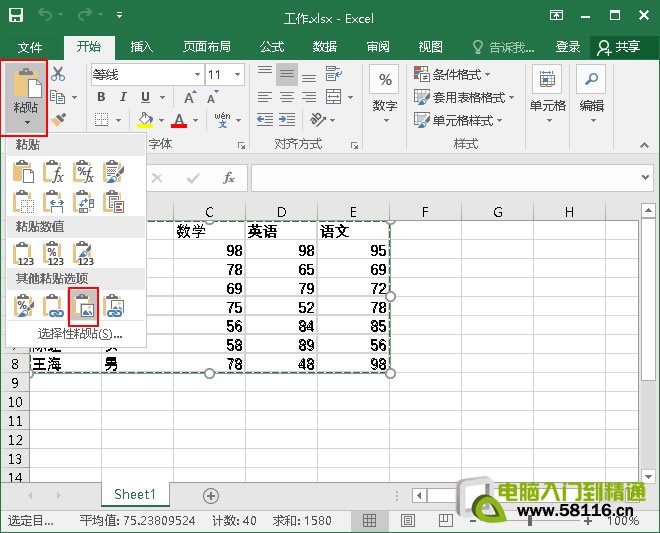Click the Undo arrow icon

[x=45, y=15]
